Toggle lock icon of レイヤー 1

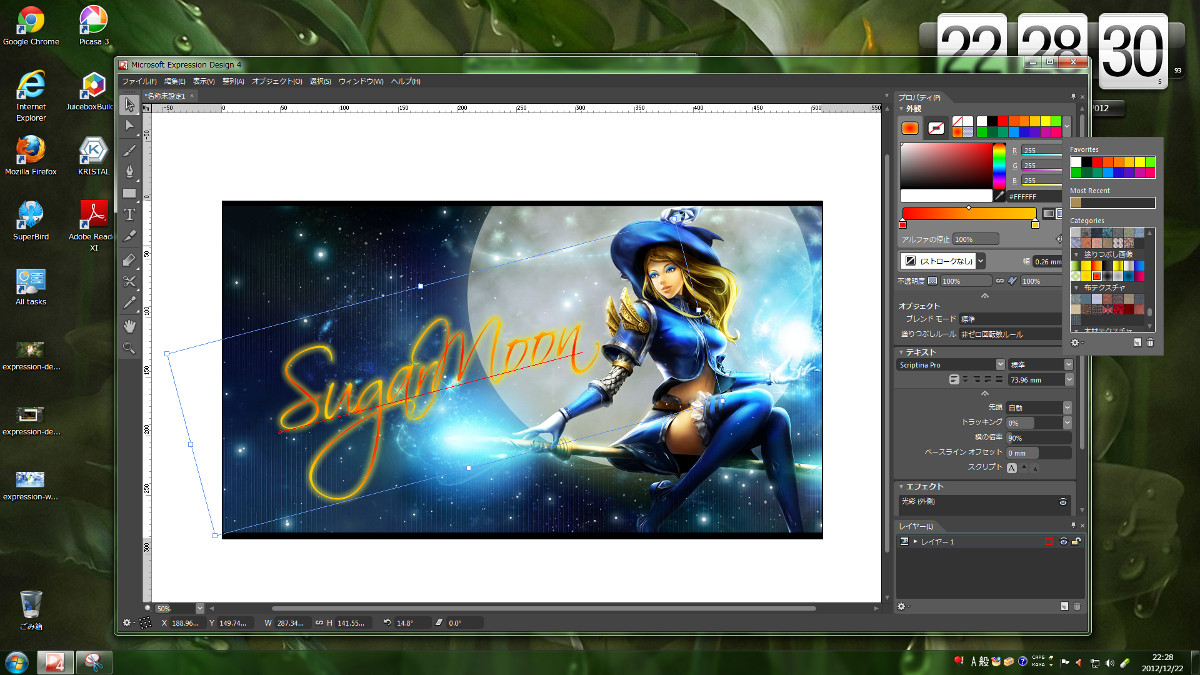pos(1077,541)
